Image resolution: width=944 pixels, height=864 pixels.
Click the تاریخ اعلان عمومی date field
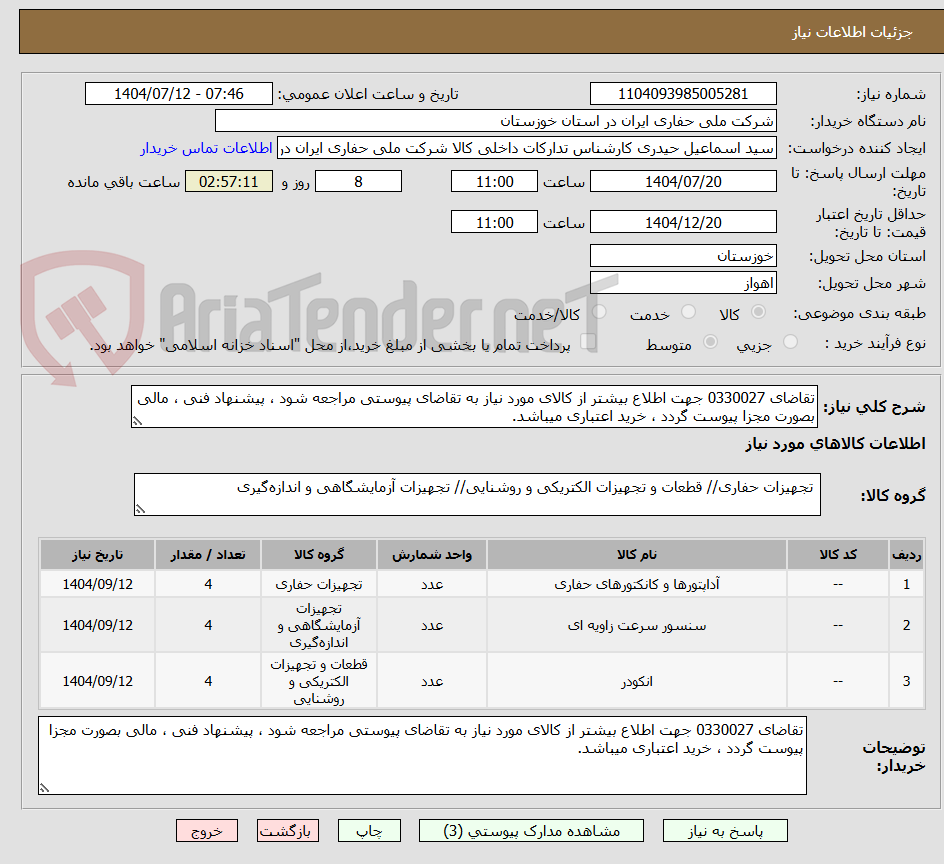coord(178,93)
